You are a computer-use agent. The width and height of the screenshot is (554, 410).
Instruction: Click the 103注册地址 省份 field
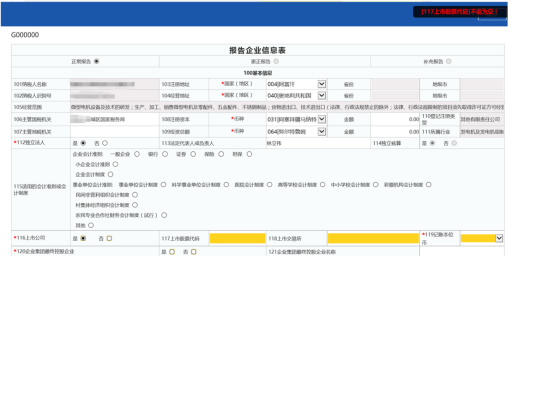395,84
